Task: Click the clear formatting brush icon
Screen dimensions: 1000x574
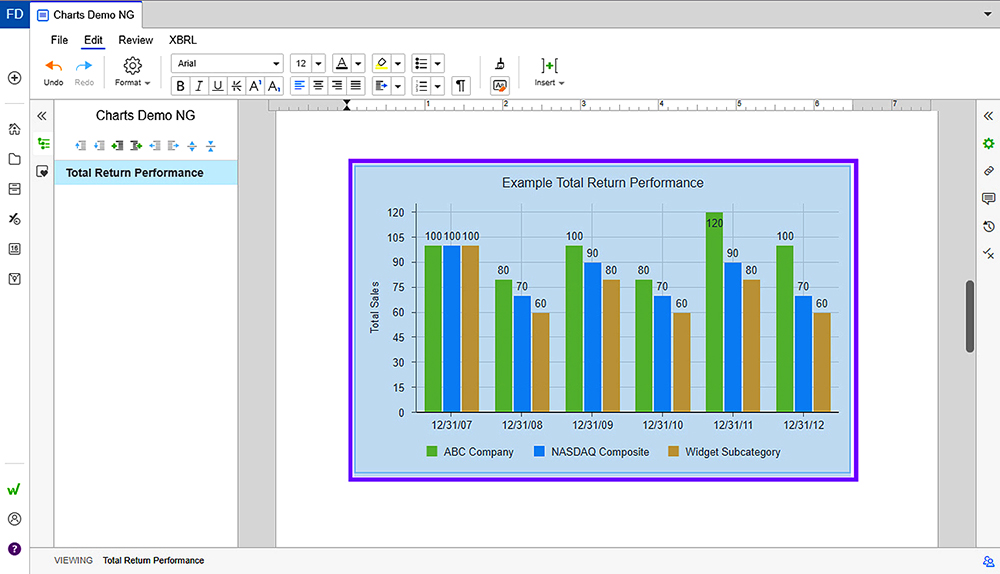Action: click(x=500, y=64)
